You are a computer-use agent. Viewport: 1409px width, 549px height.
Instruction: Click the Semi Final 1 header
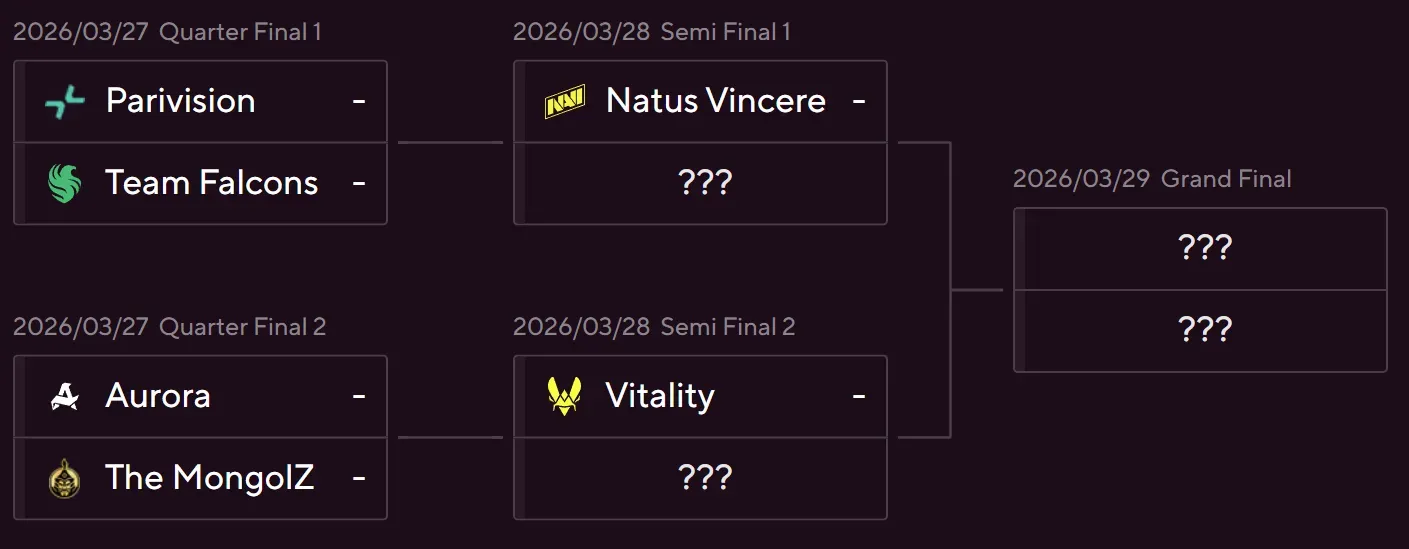(x=725, y=32)
